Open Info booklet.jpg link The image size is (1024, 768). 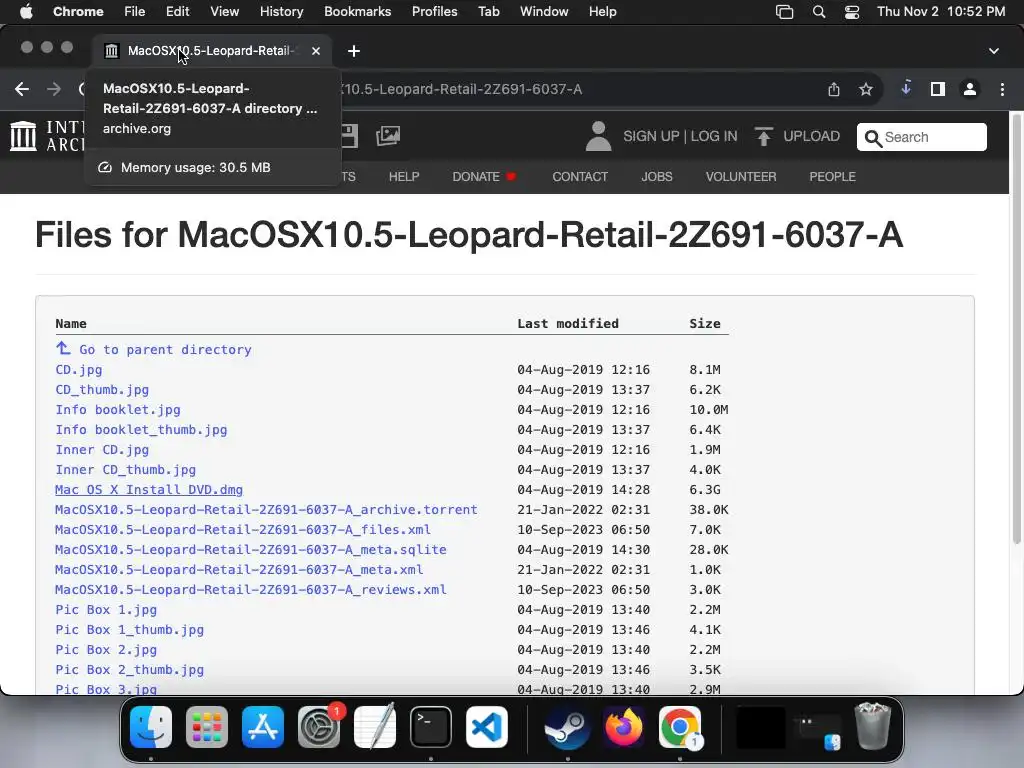(x=118, y=409)
